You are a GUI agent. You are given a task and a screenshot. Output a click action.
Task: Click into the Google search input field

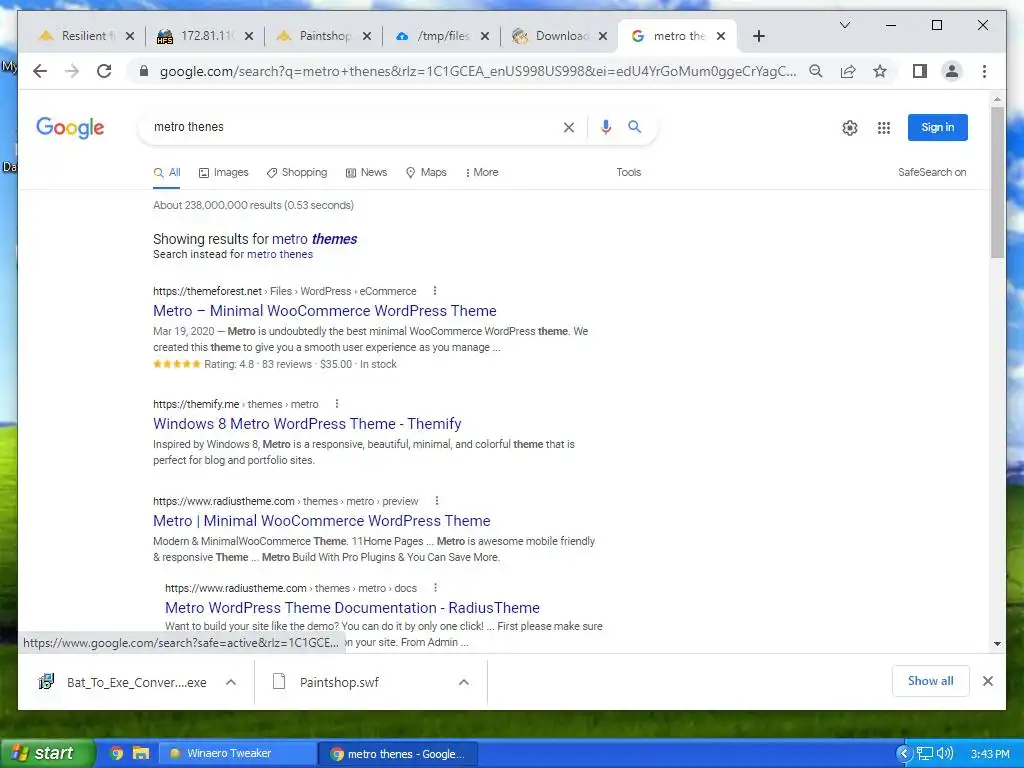(353, 127)
